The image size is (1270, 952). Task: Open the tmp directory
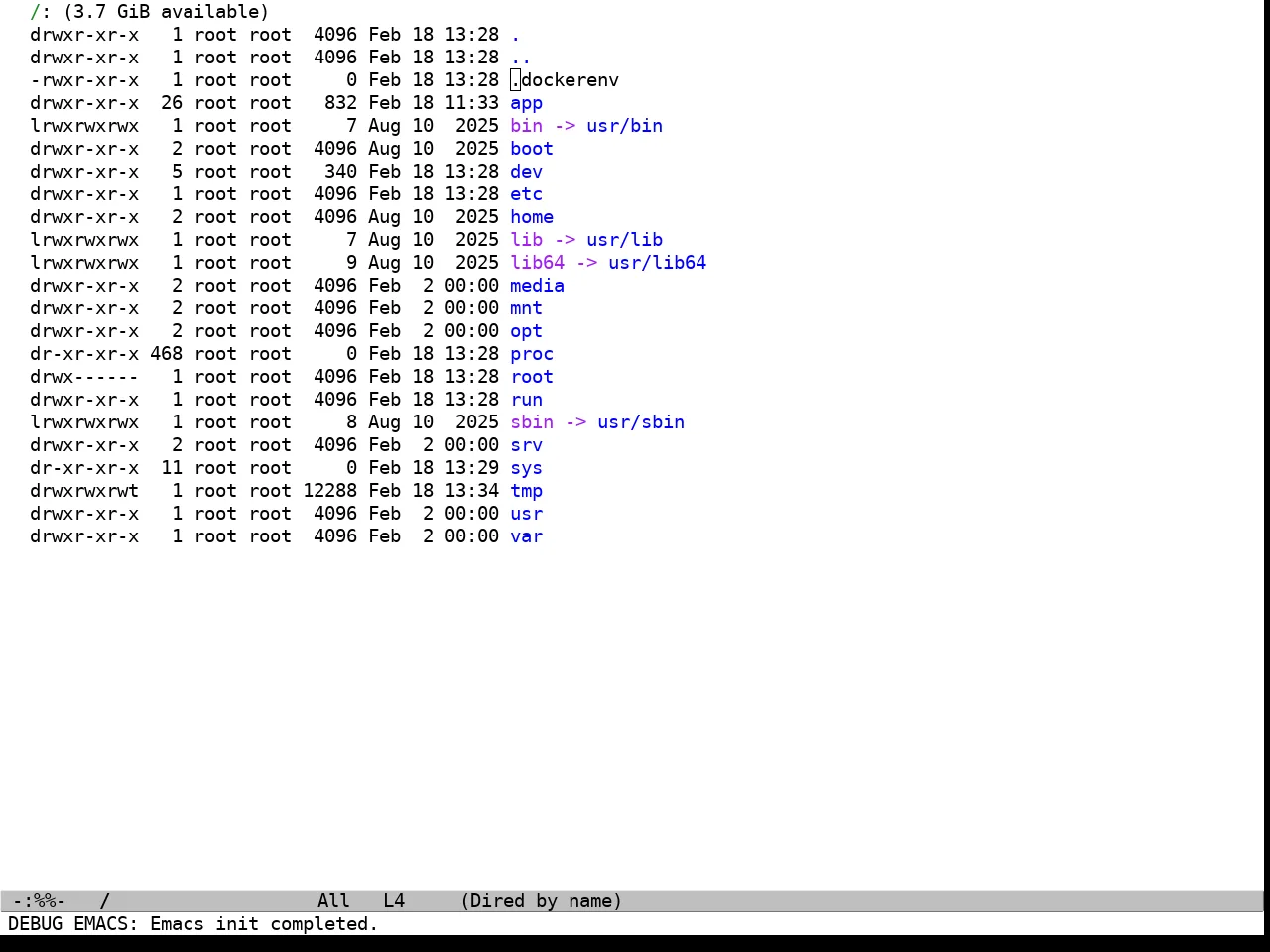[526, 491]
